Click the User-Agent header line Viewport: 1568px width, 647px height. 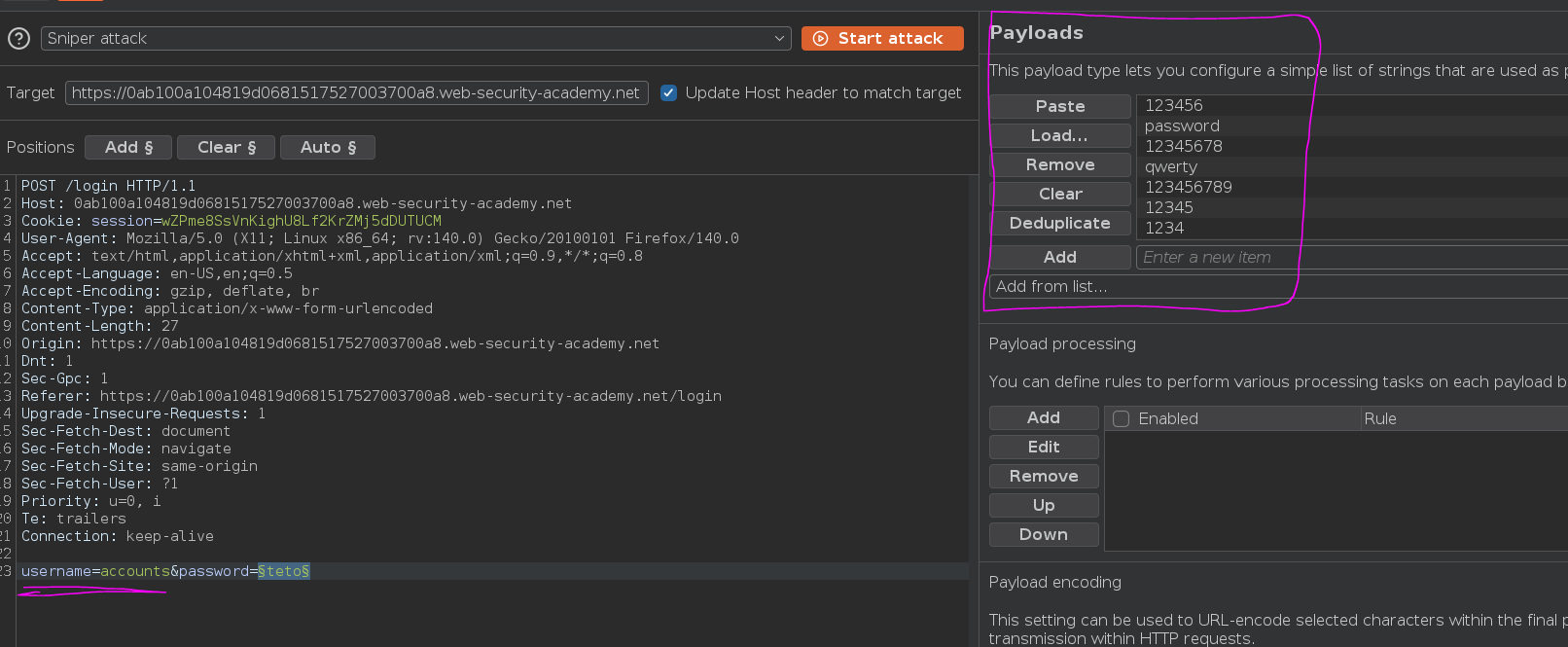pos(380,238)
